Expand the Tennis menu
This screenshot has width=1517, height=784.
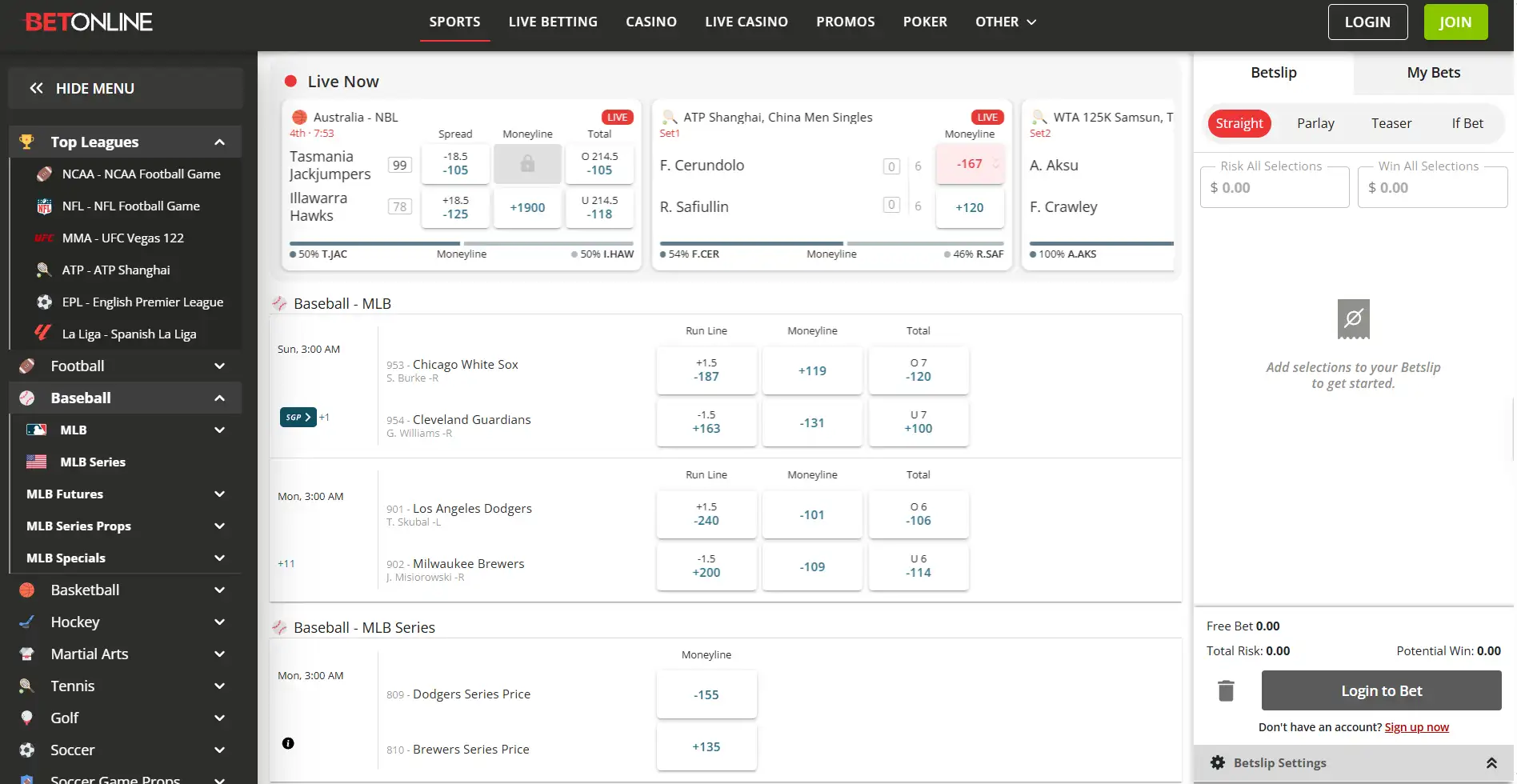pyautogui.click(x=219, y=686)
